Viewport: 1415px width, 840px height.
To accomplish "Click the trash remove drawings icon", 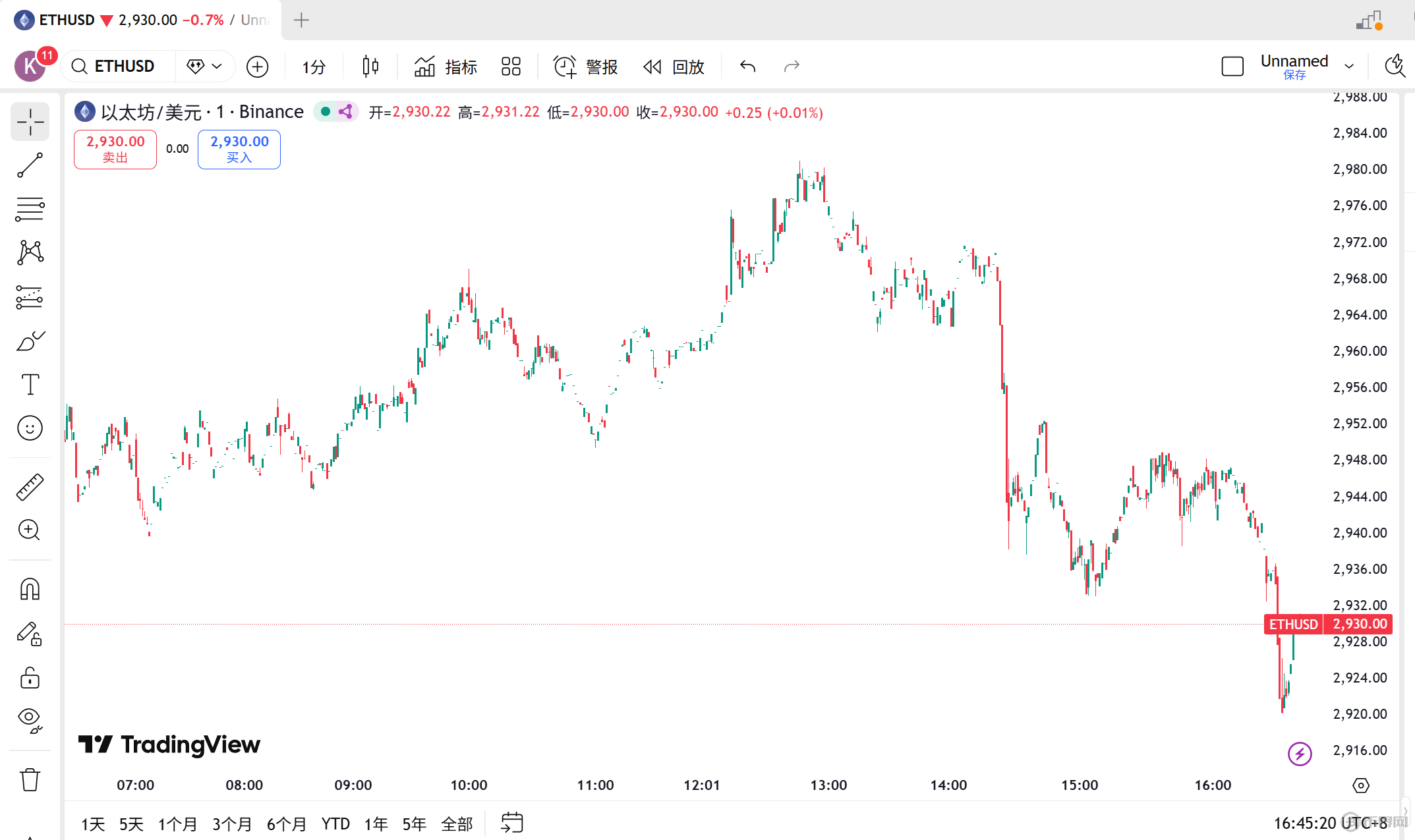I will pos(30,779).
